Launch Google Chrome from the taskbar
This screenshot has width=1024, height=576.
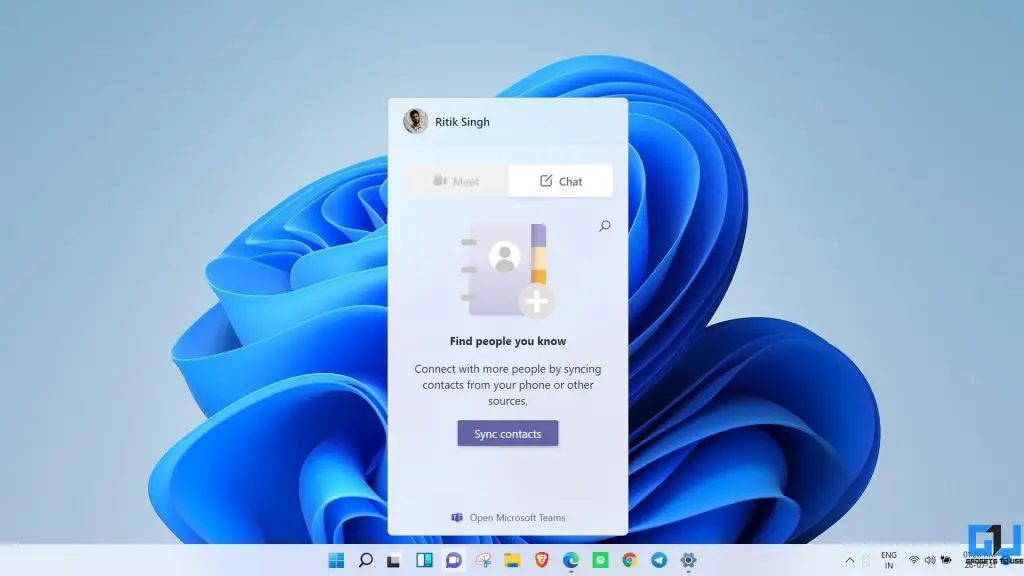click(628, 560)
